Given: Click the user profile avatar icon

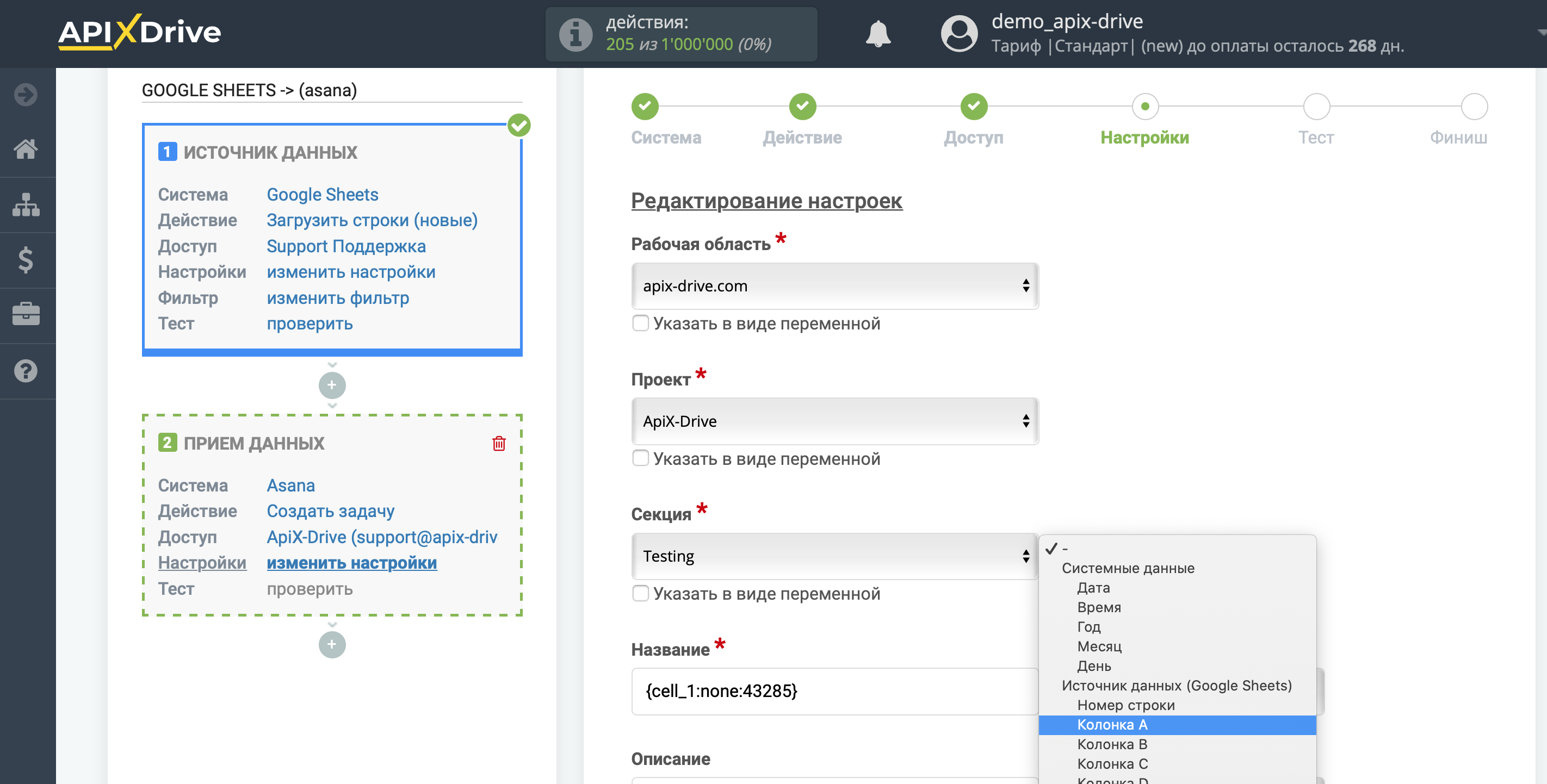Looking at the screenshot, I should coord(958,34).
